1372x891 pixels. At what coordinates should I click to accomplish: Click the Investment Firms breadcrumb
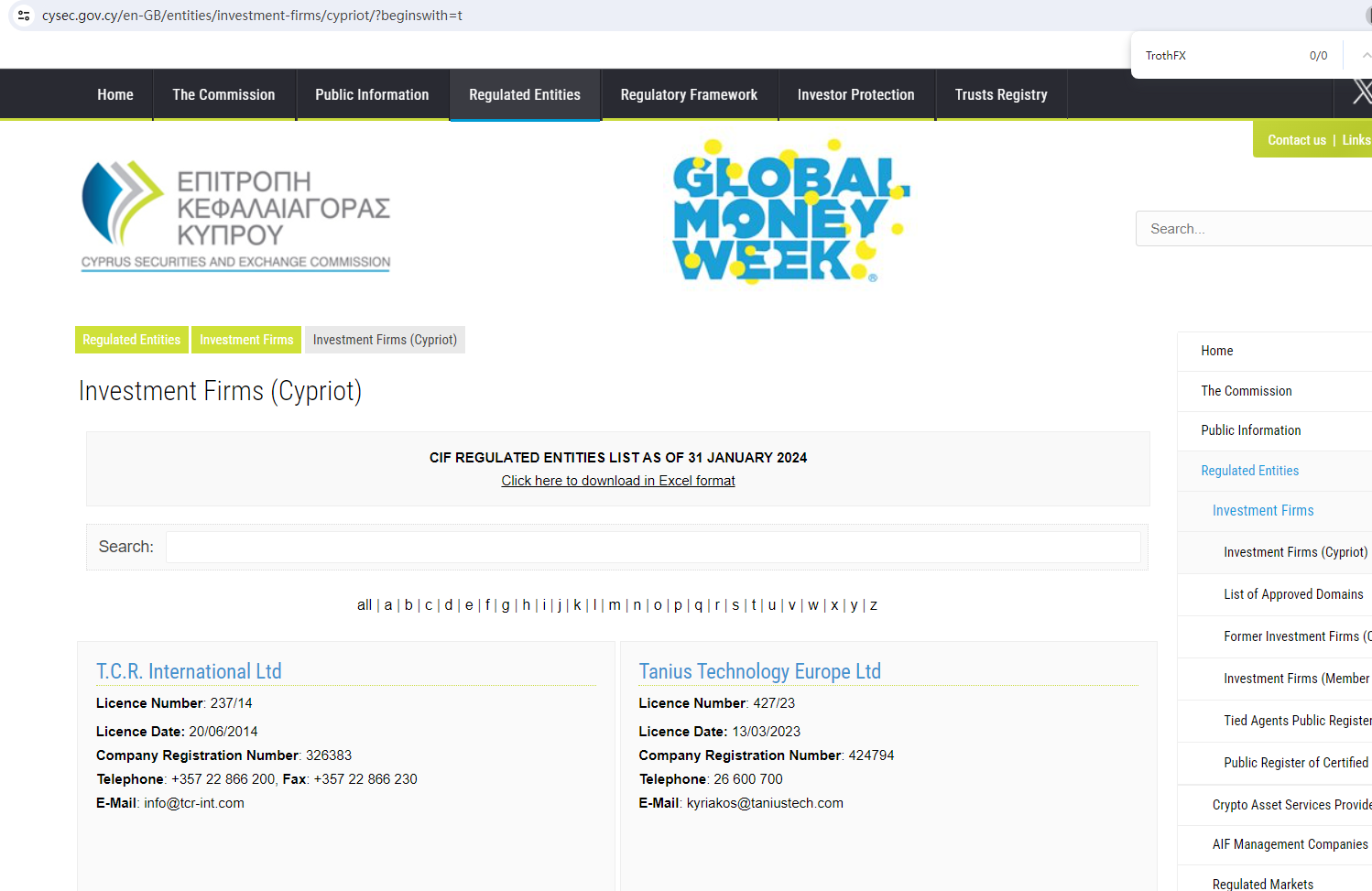(x=246, y=340)
